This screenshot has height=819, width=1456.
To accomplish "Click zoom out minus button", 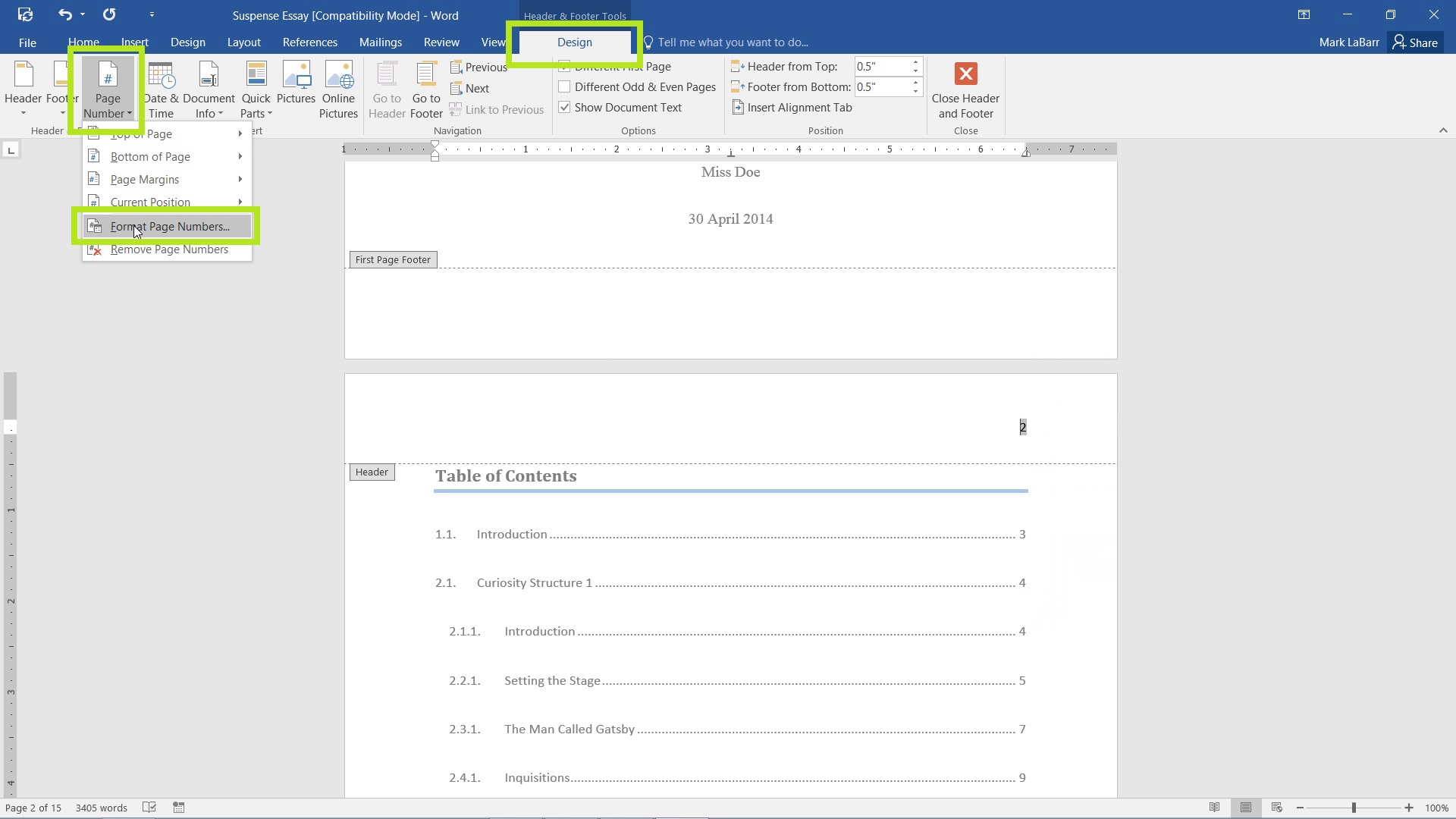I will coord(1300,808).
